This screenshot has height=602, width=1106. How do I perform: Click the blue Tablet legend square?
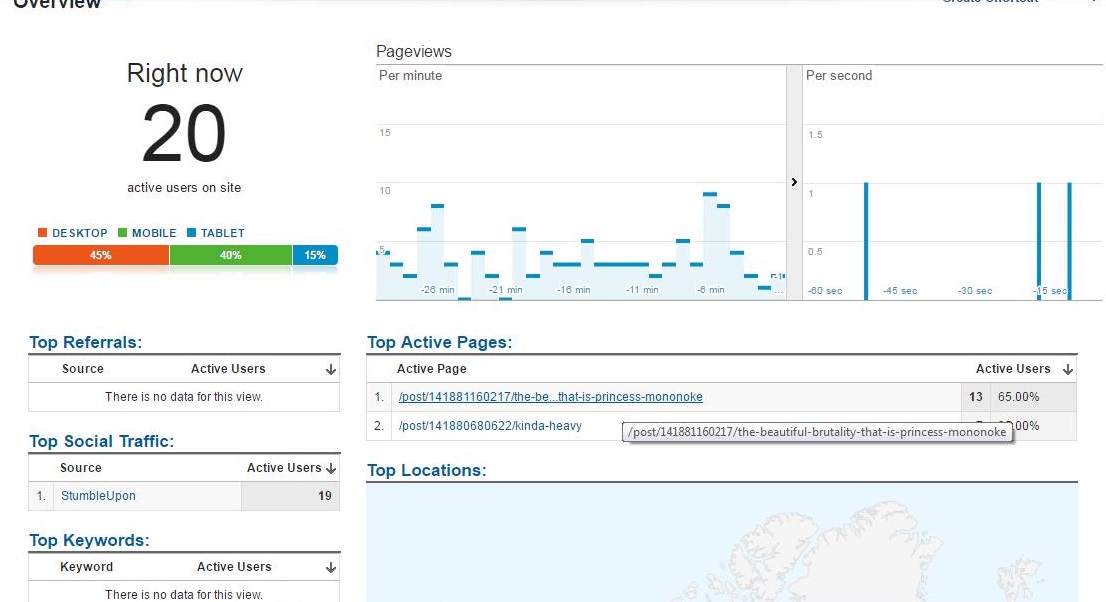(191, 232)
